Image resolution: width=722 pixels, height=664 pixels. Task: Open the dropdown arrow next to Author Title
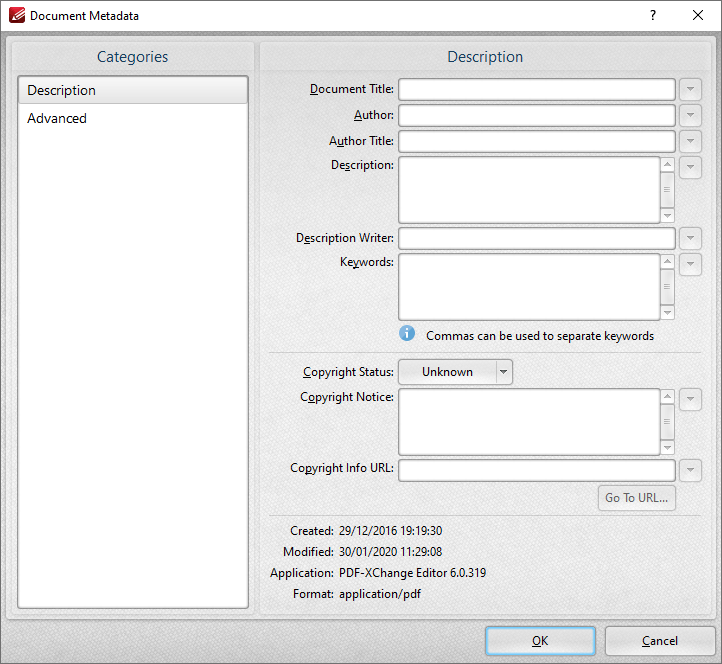coord(690,141)
